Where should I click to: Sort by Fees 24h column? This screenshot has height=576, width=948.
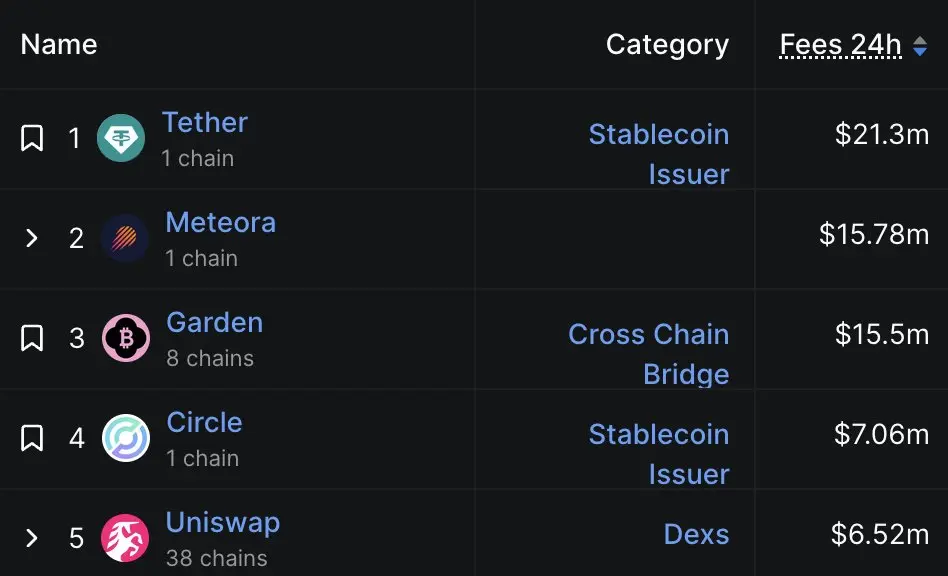[x=840, y=45]
